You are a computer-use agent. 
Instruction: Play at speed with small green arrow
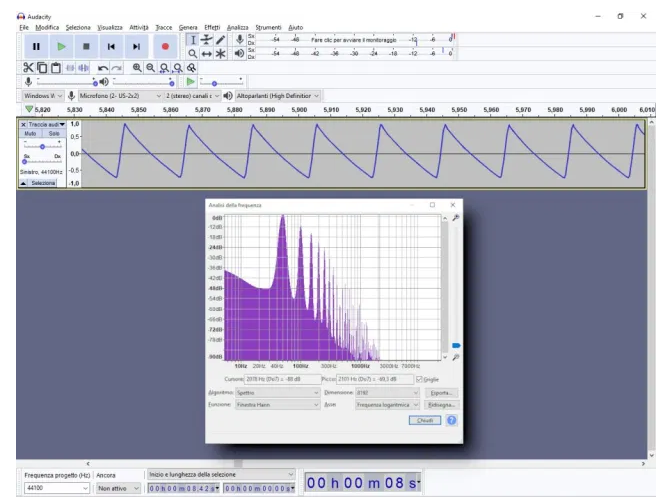point(191,81)
